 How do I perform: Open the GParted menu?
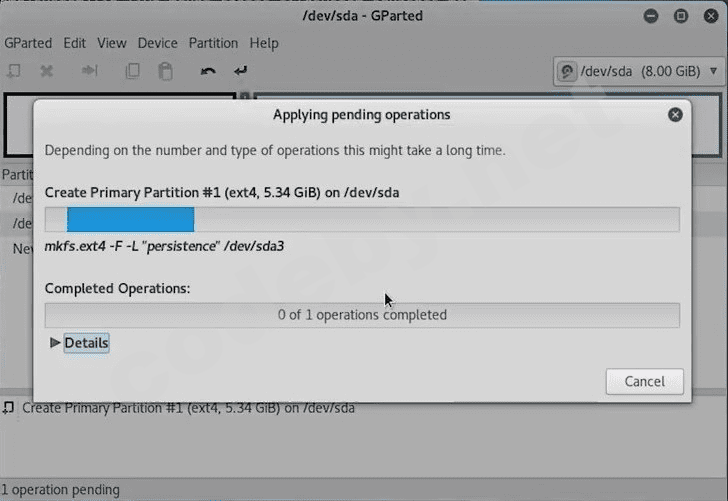coord(29,43)
